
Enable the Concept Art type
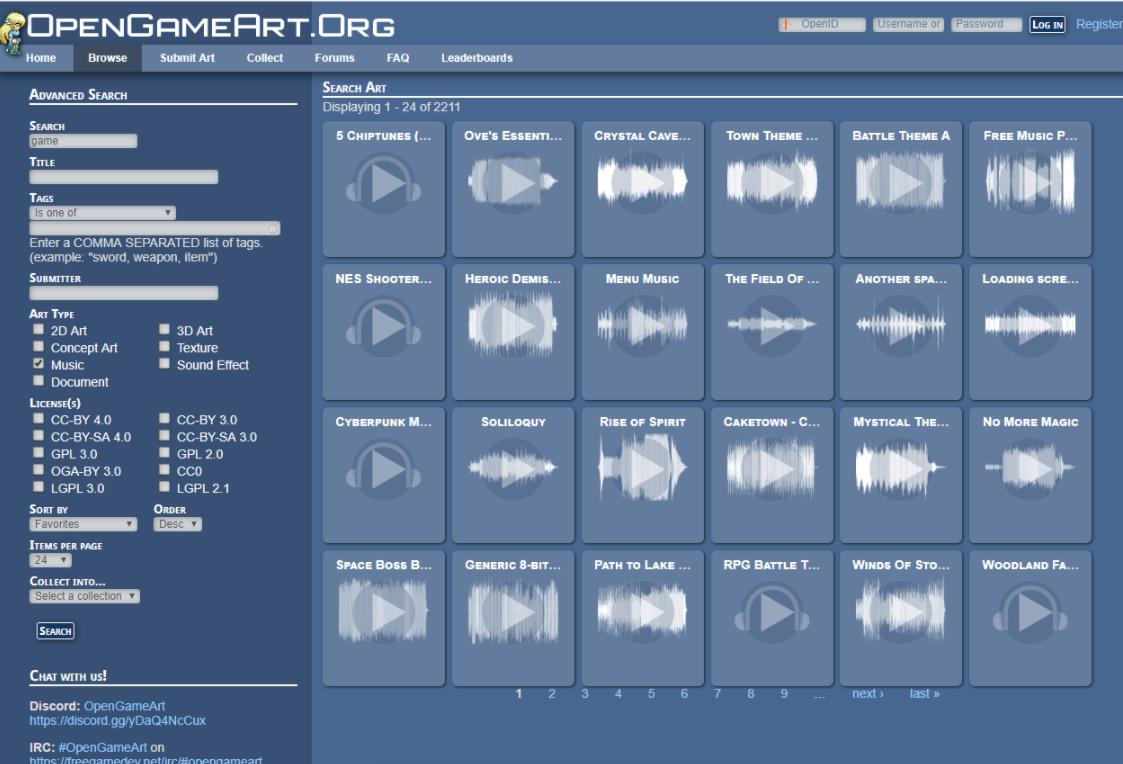click(39, 347)
